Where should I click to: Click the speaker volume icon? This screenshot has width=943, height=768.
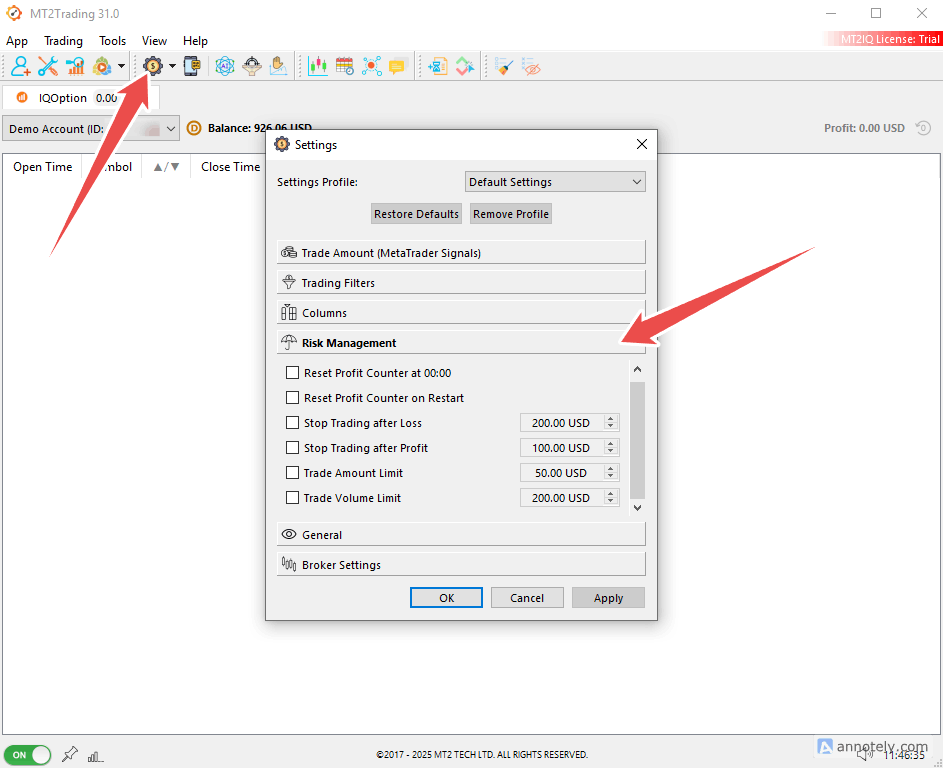(x=865, y=753)
